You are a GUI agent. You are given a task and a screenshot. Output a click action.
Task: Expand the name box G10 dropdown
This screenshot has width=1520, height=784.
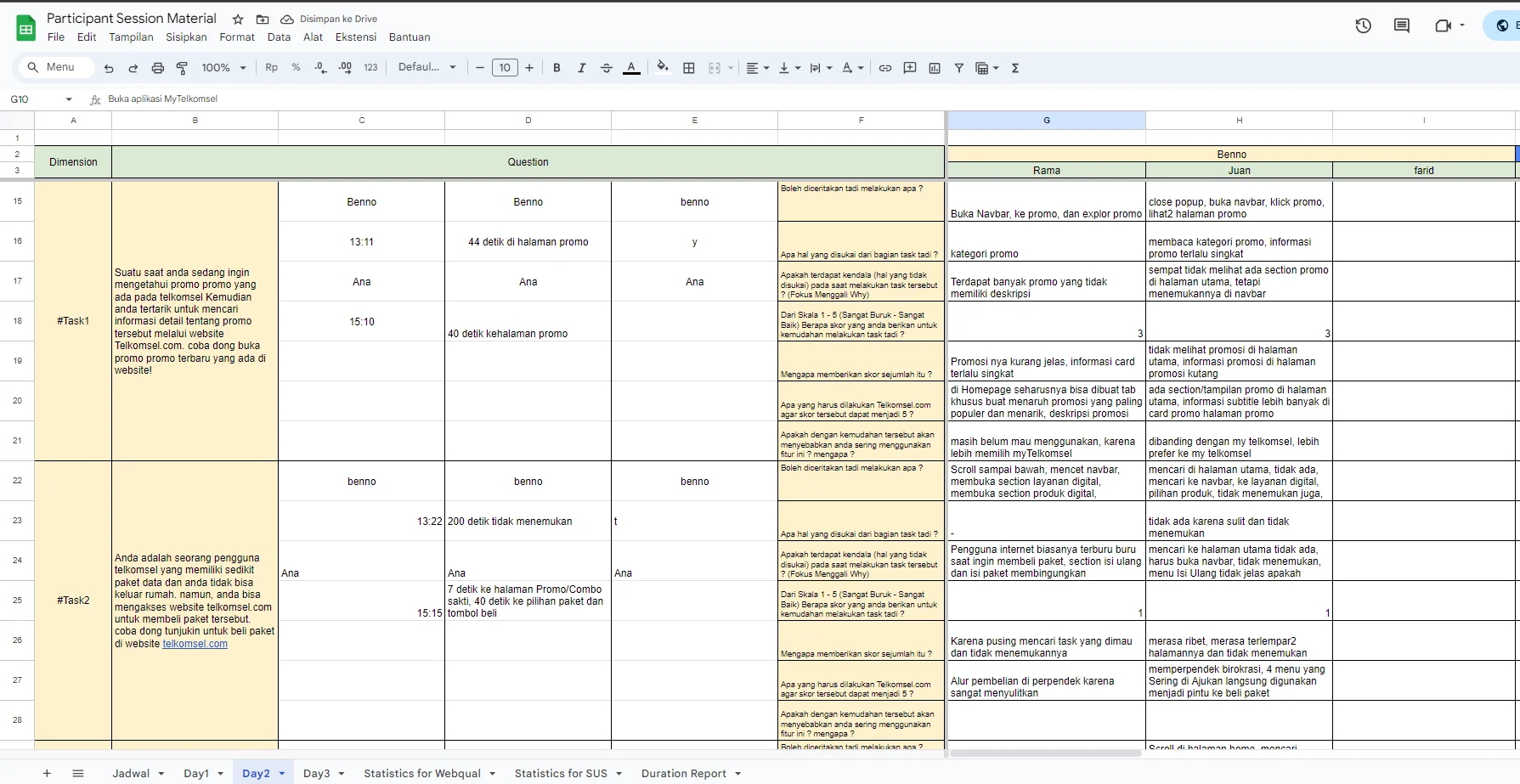coord(69,99)
